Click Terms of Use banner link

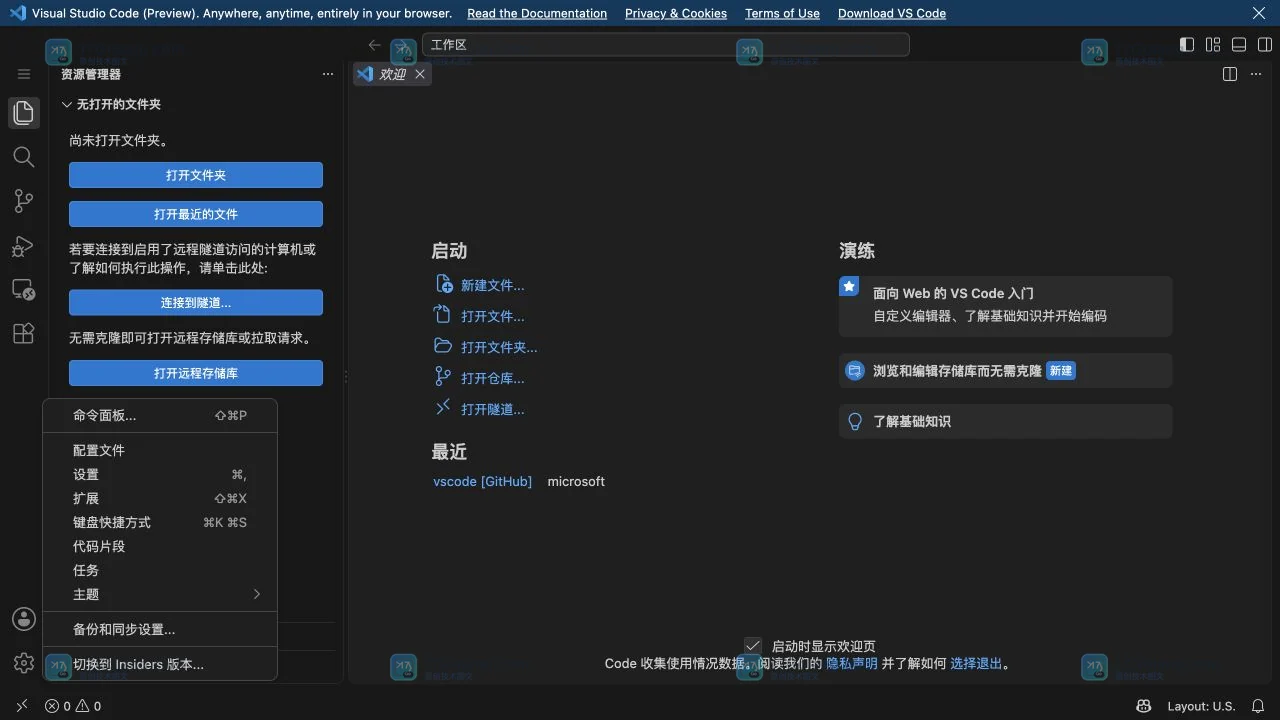pos(782,13)
